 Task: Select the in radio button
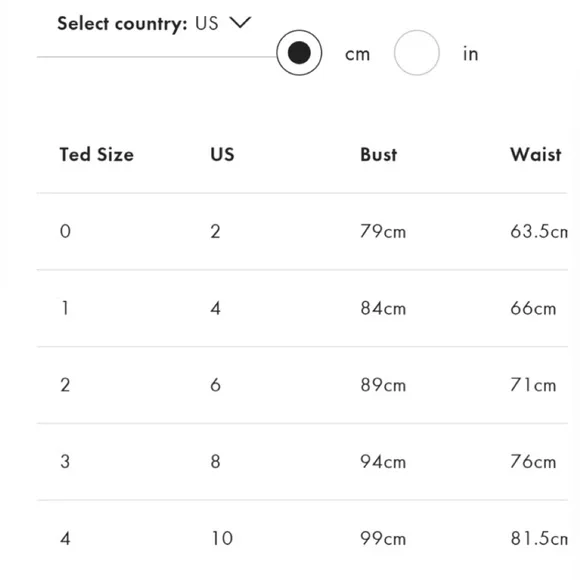point(417,53)
